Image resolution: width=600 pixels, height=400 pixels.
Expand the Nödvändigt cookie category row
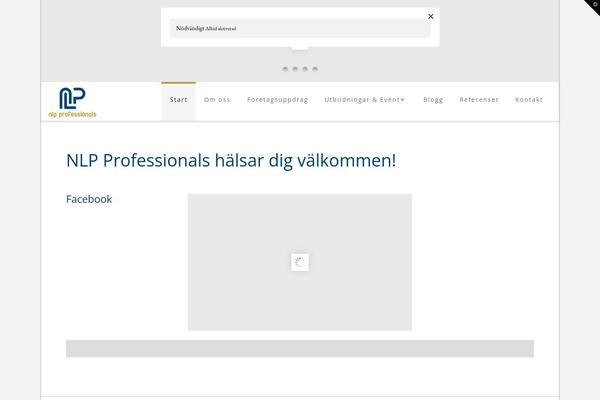300,28
